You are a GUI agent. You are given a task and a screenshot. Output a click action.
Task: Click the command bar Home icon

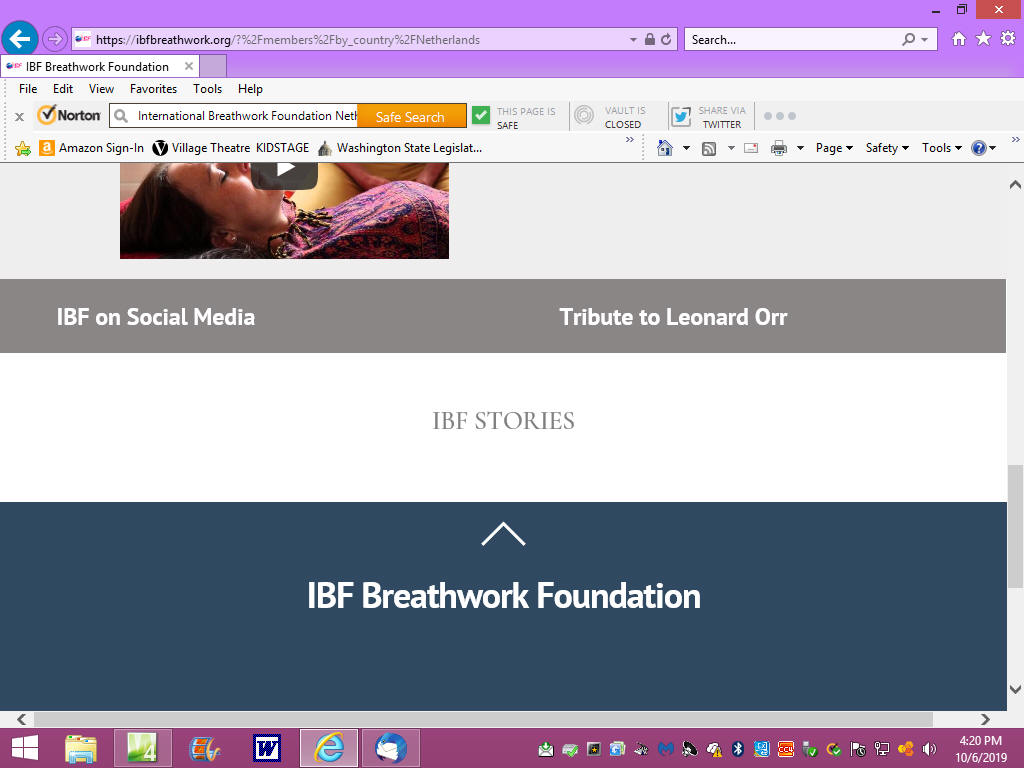[665, 148]
